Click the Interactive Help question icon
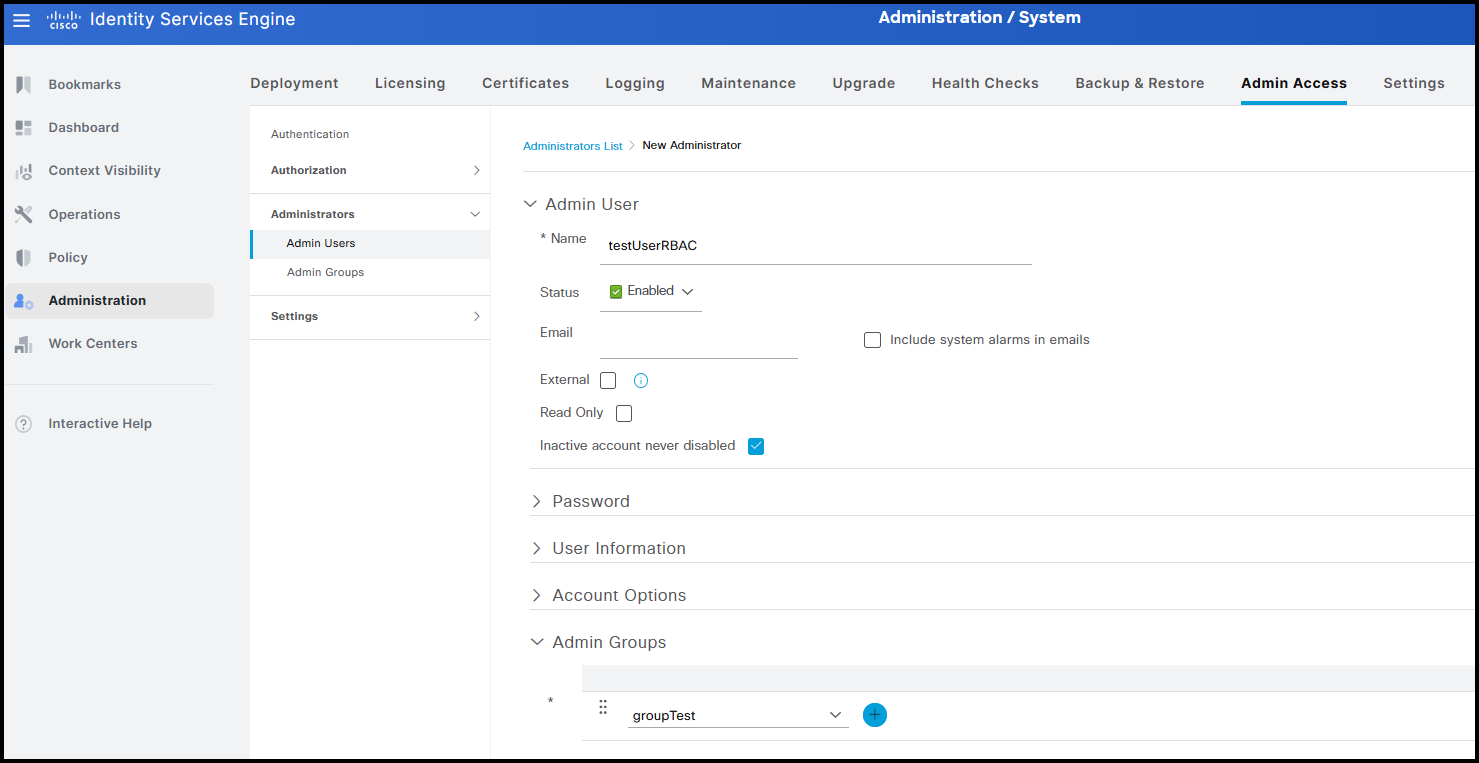Image resolution: width=1479 pixels, height=763 pixels. pos(24,424)
